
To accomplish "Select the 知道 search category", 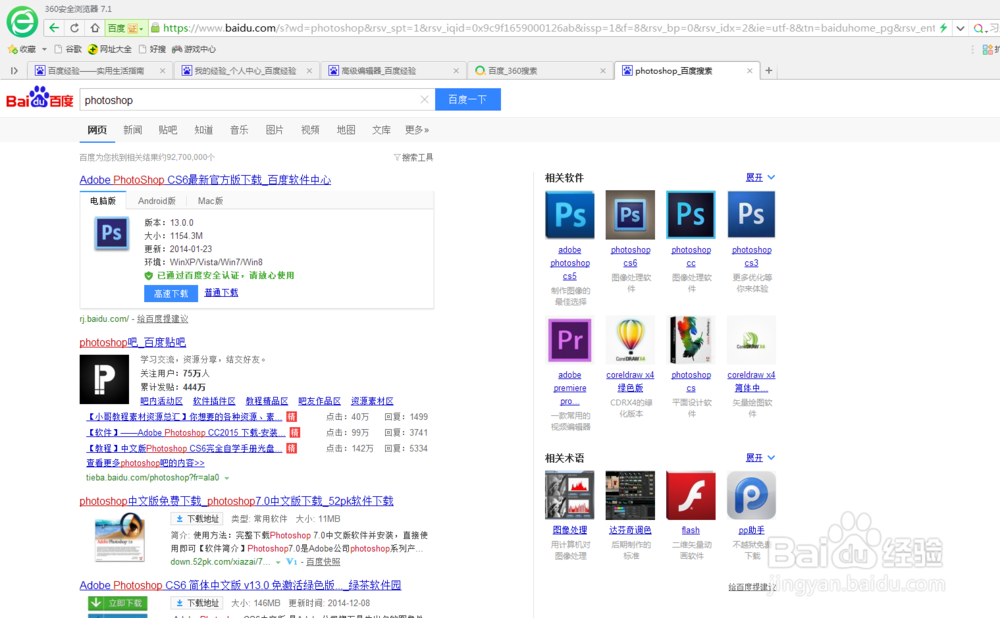I will point(203,130).
